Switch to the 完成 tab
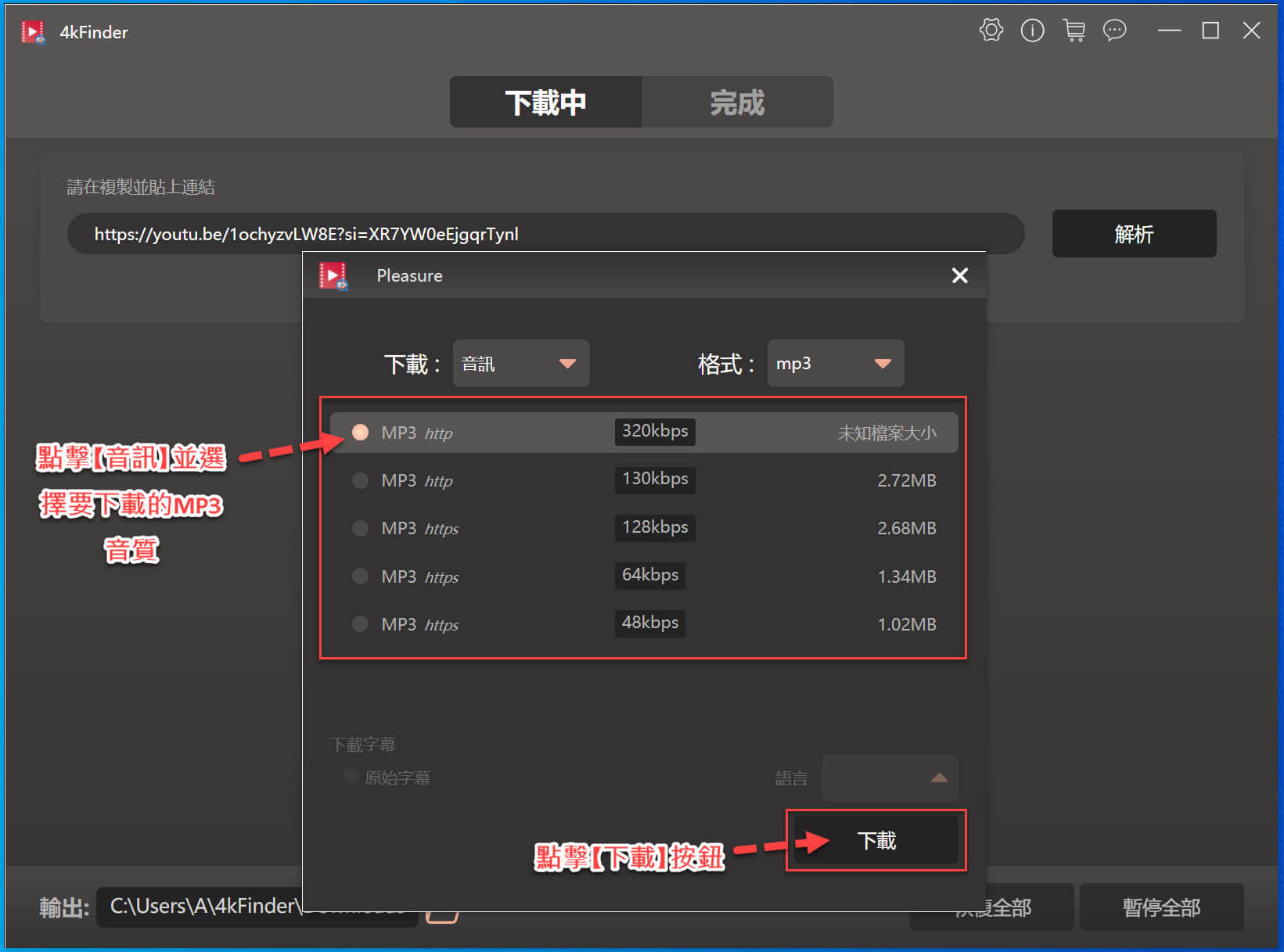Viewport: 1284px width, 952px height. (737, 102)
